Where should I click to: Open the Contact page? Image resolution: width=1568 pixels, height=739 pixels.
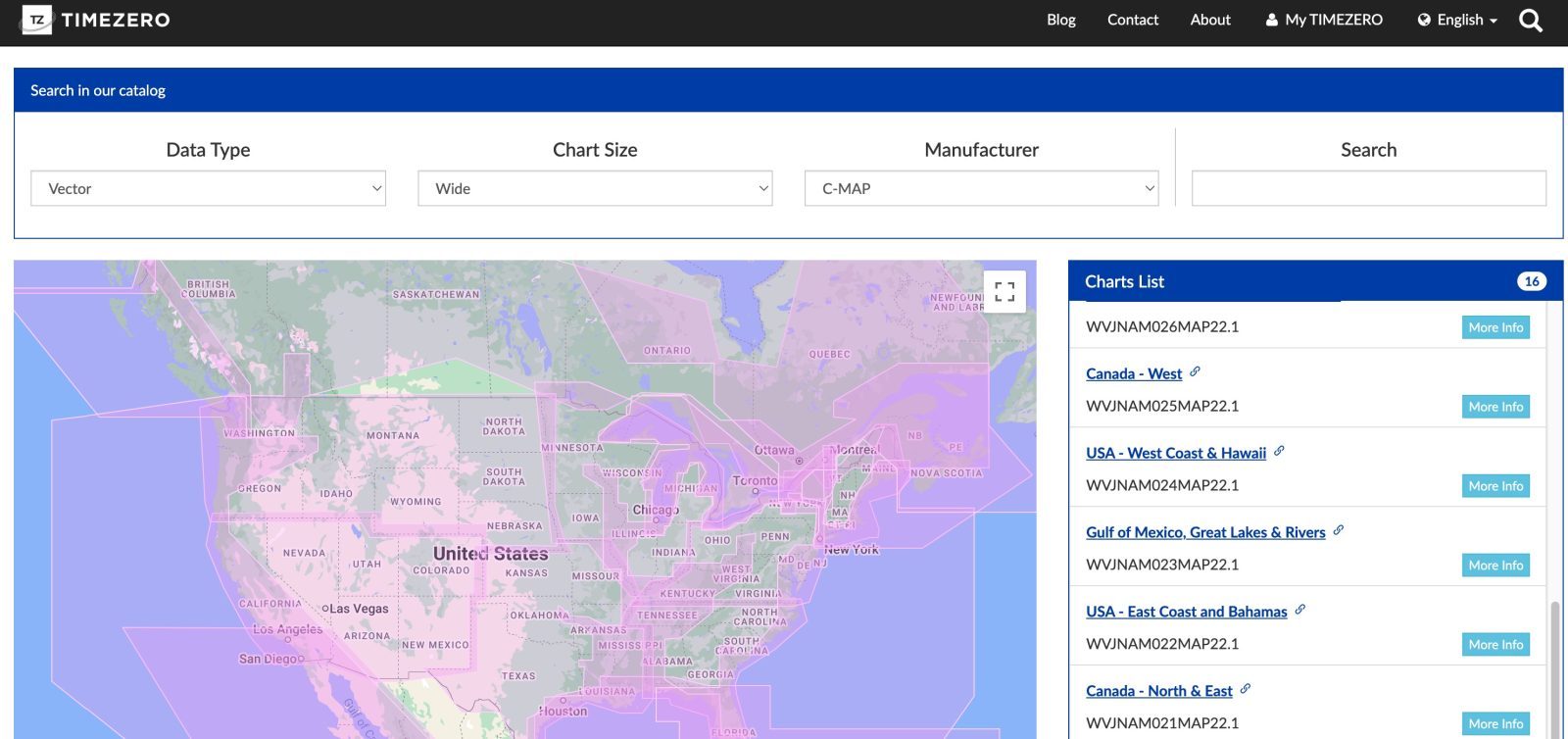[1132, 20]
